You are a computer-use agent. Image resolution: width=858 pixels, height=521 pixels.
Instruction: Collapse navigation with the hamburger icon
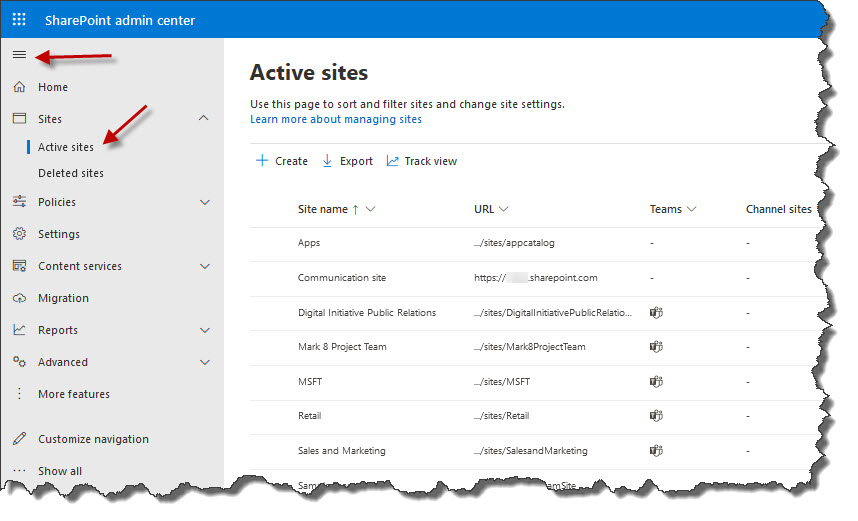[19, 55]
